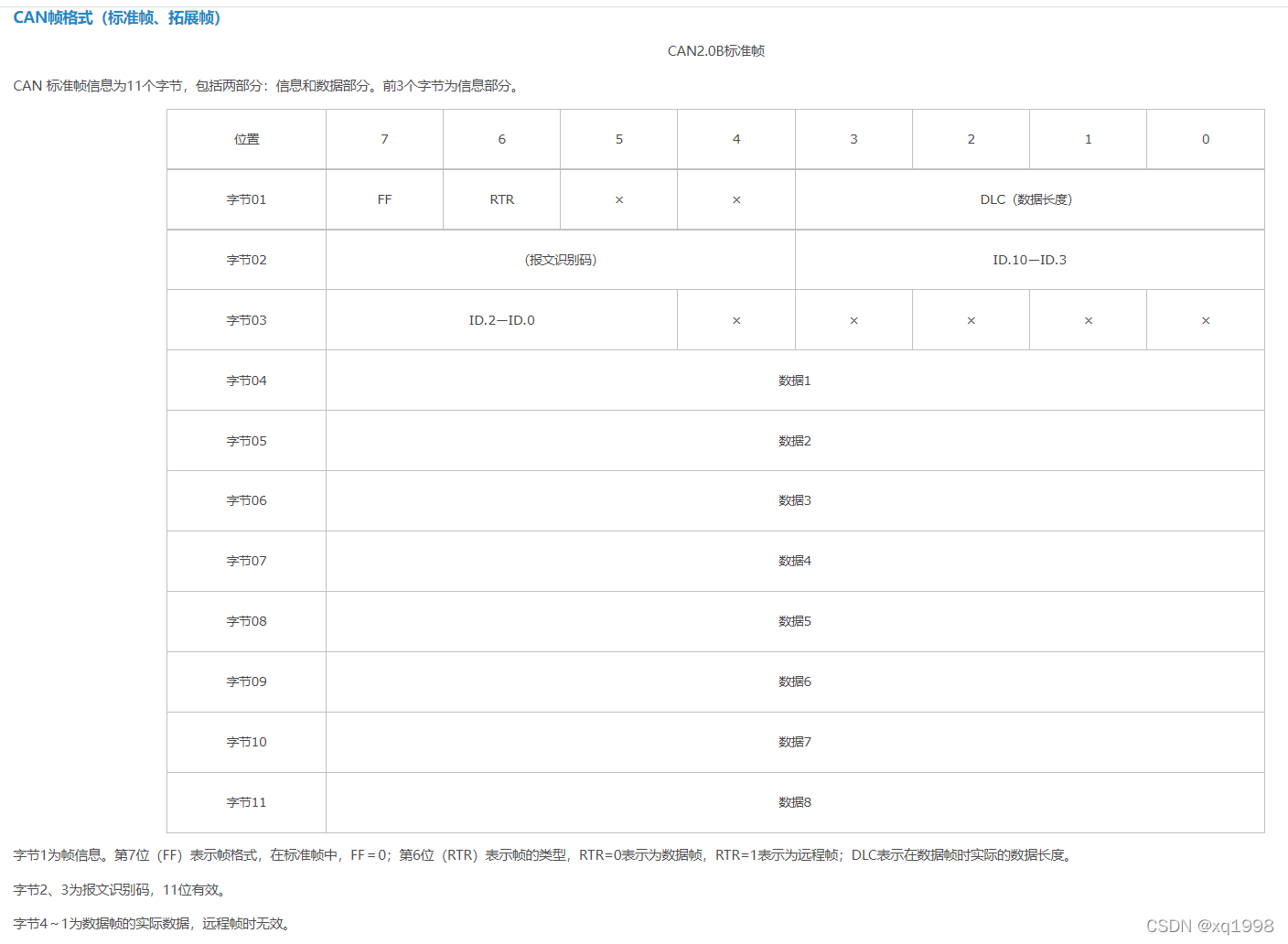Click the × cell in 字节03 under column 1
This screenshot has height=944, width=1288.
(x=1089, y=320)
